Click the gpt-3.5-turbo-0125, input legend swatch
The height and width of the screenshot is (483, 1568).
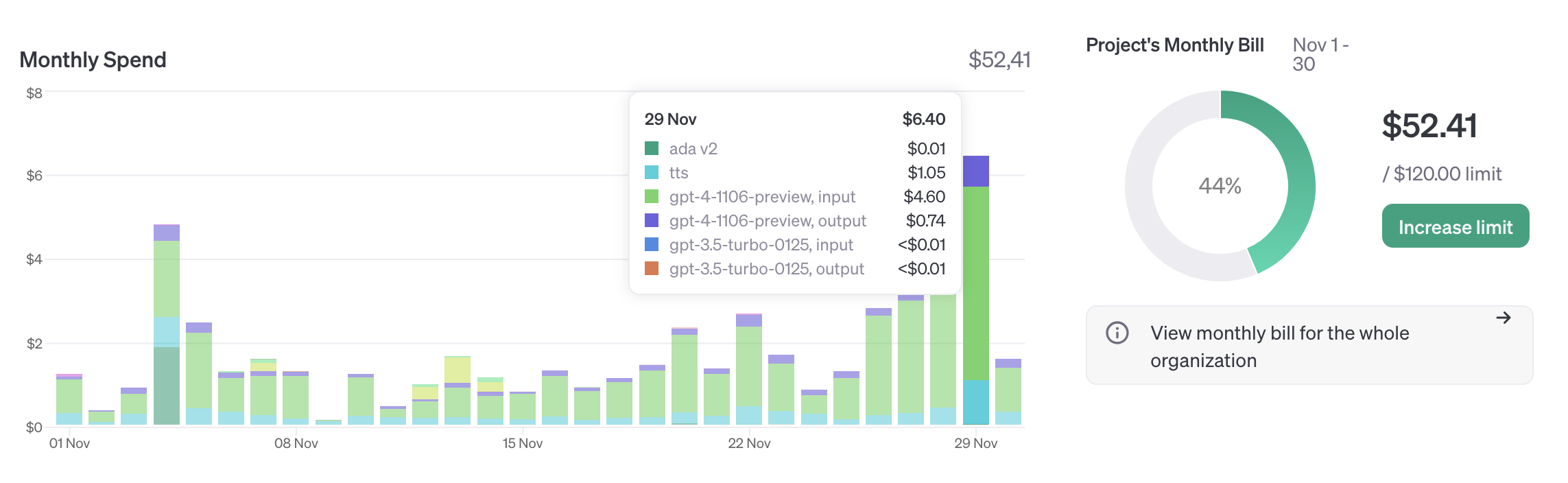pyautogui.click(x=652, y=244)
